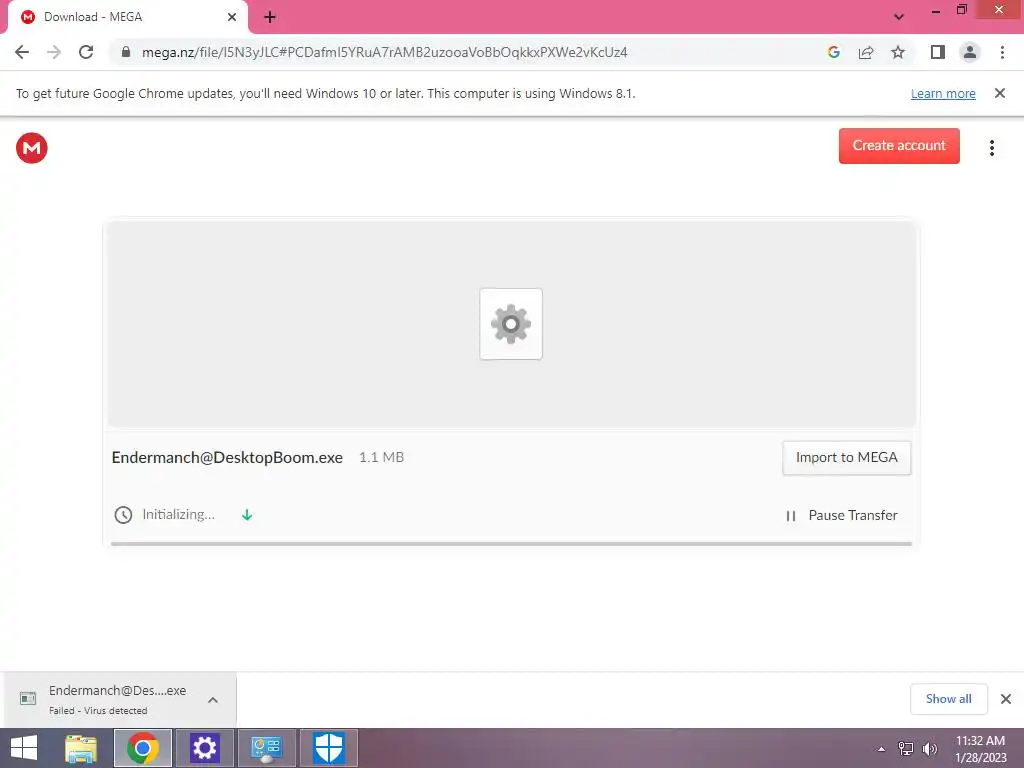
Task: Open the MEGA three-dot menu
Action: click(991, 148)
